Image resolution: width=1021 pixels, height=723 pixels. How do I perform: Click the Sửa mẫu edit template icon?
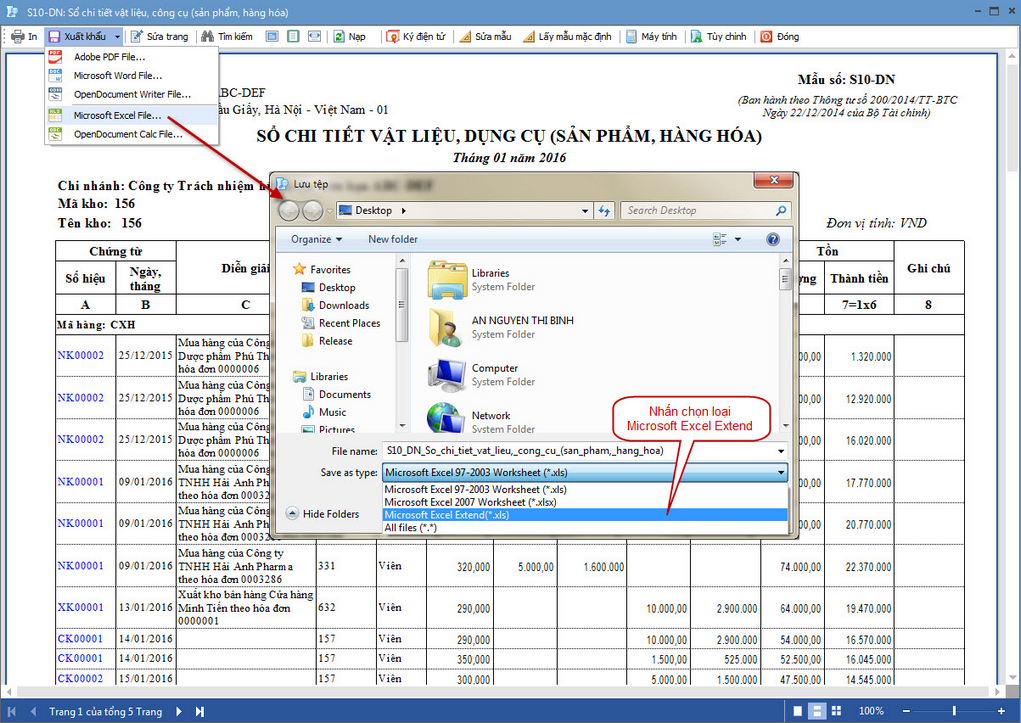(x=465, y=36)
